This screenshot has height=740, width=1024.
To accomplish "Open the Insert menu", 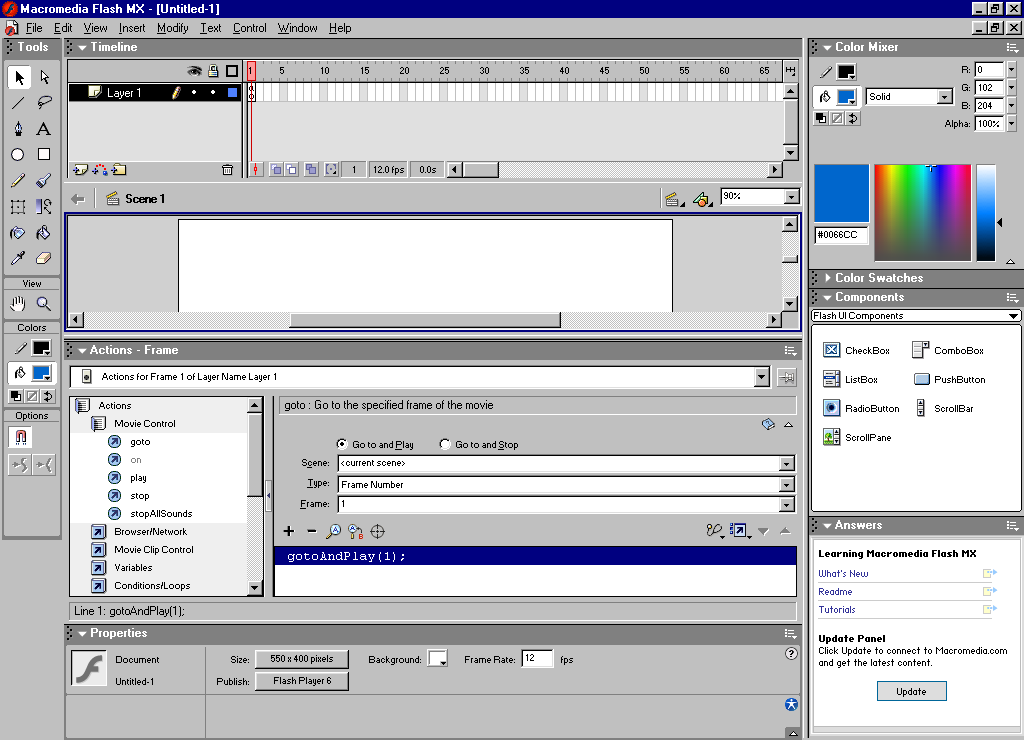I will coord(132,28).
